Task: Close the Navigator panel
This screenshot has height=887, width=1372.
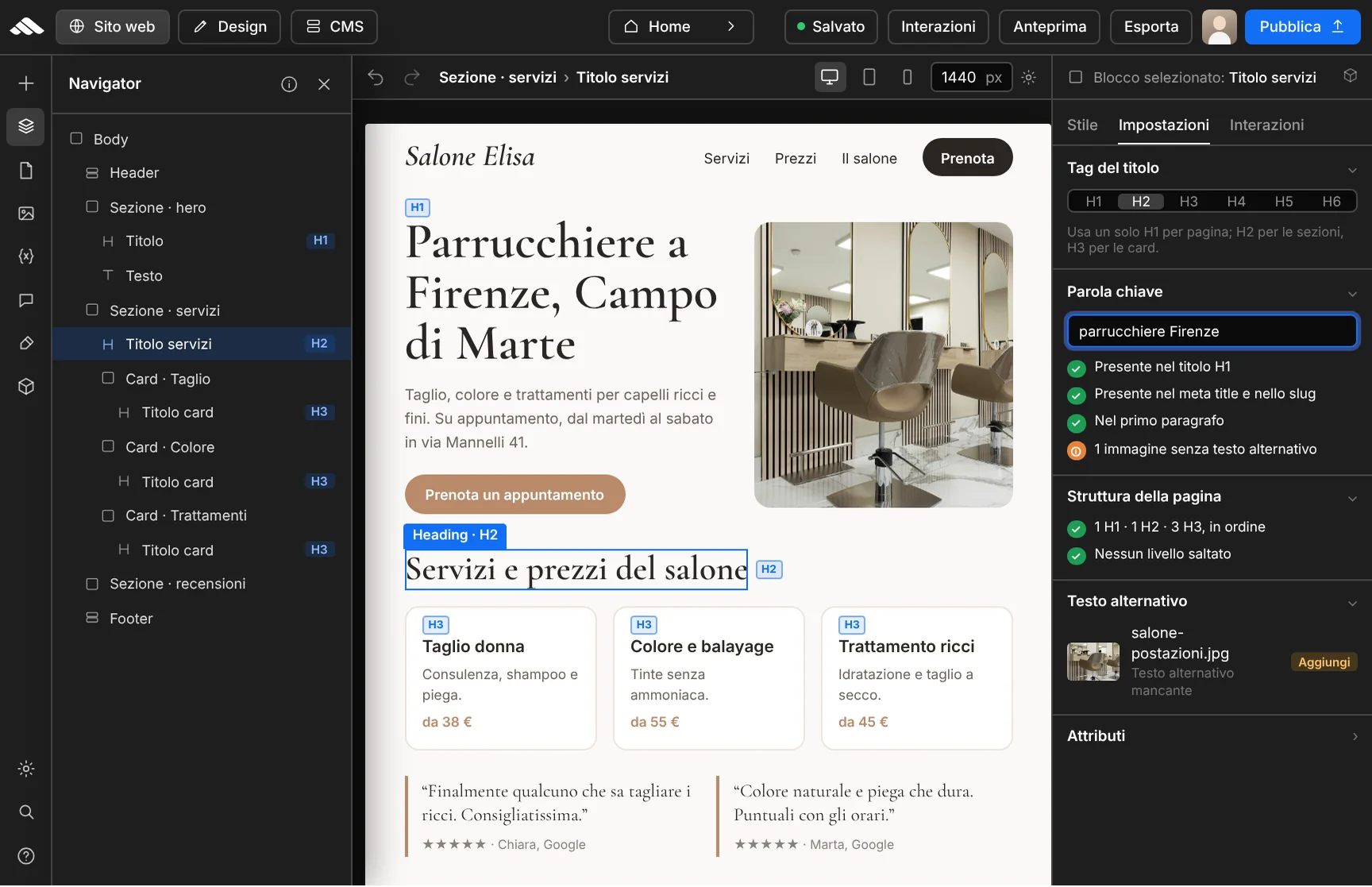Action: click(x=324, y=84)
